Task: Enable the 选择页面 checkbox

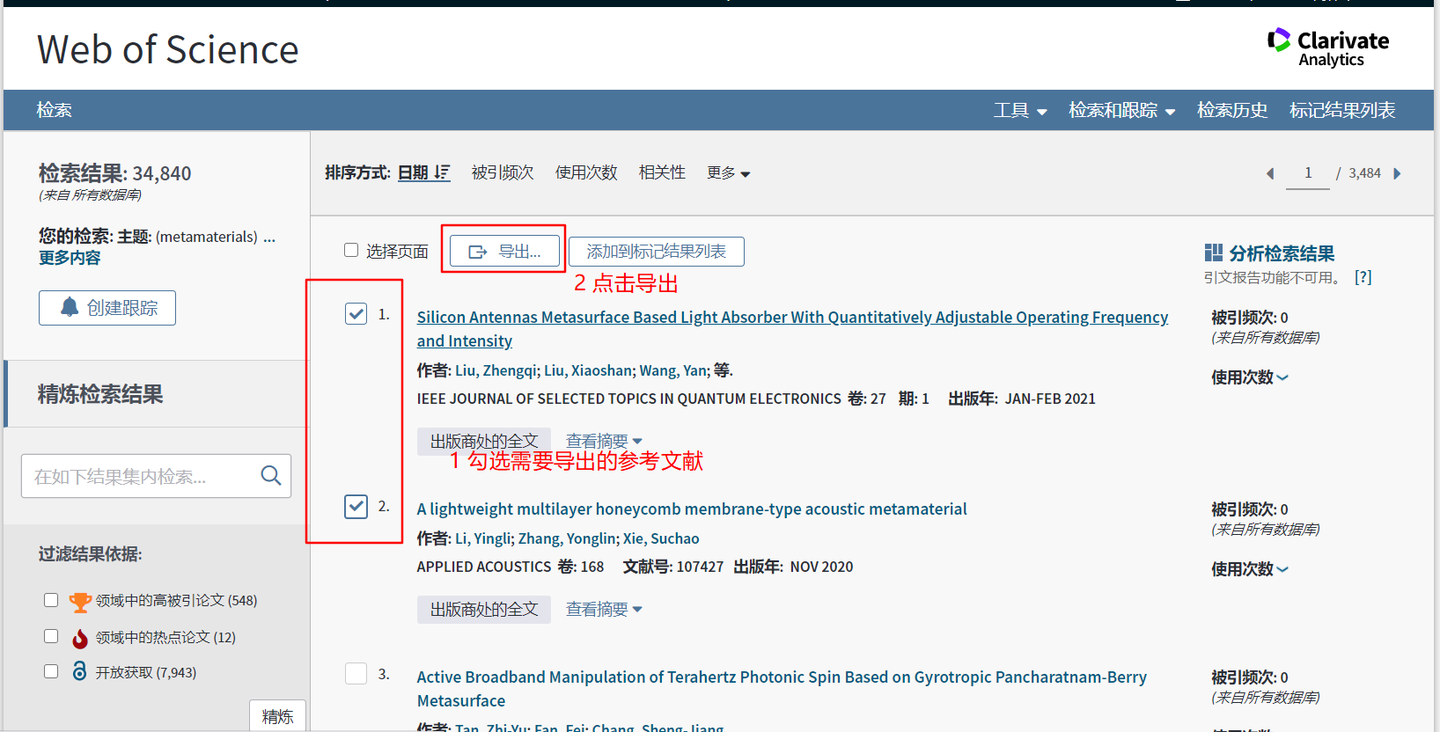Action: point(351,250)
